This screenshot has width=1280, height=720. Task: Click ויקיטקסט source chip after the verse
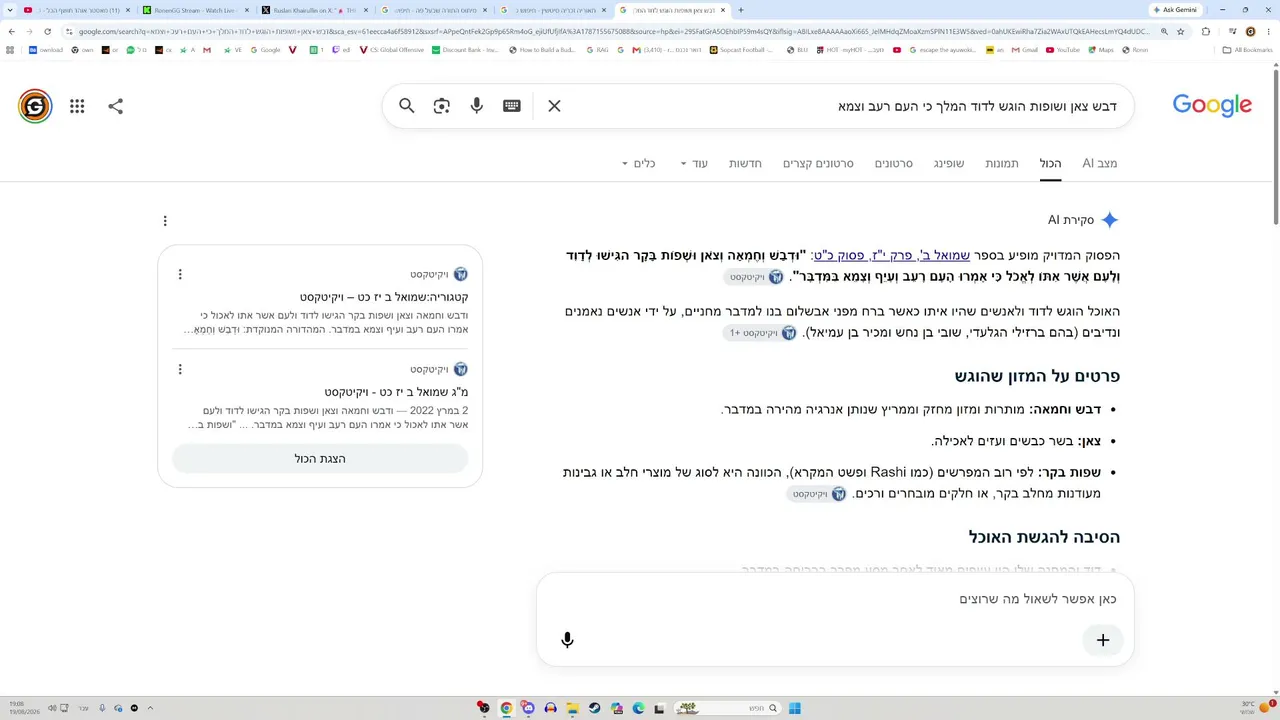[756, 277]
